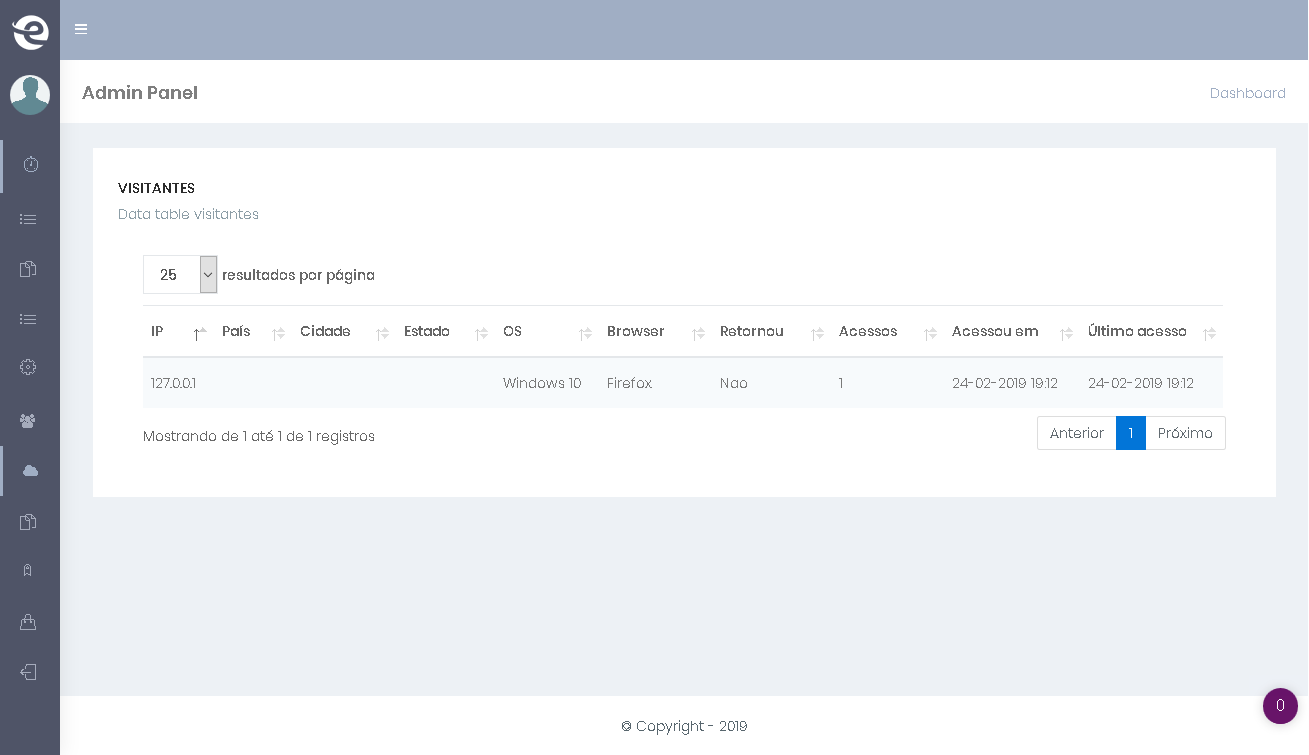Open the settings gear icon in sidebar
This screenshot has height=755, width=1309.
point(28,367)
